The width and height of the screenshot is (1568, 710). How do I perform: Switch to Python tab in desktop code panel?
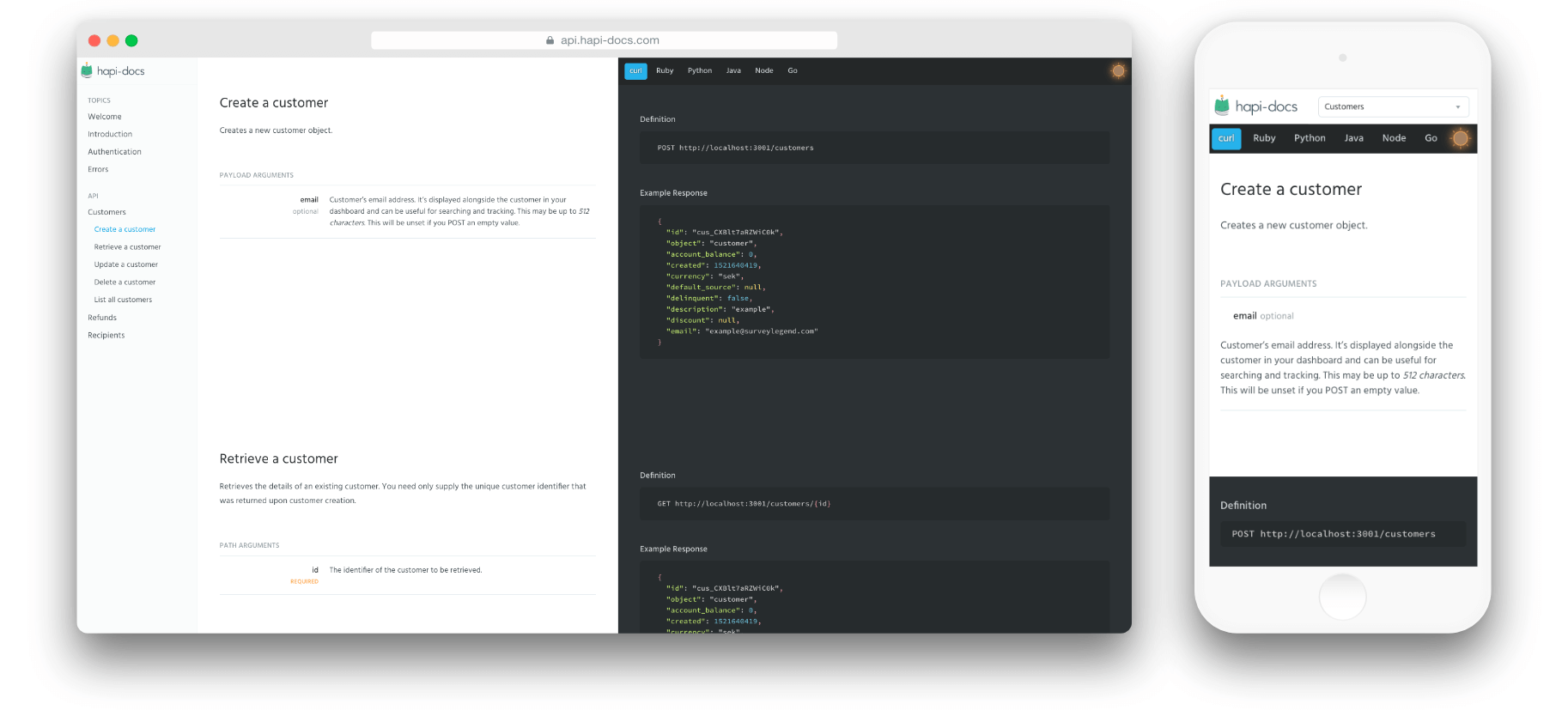tap(699, 71)
